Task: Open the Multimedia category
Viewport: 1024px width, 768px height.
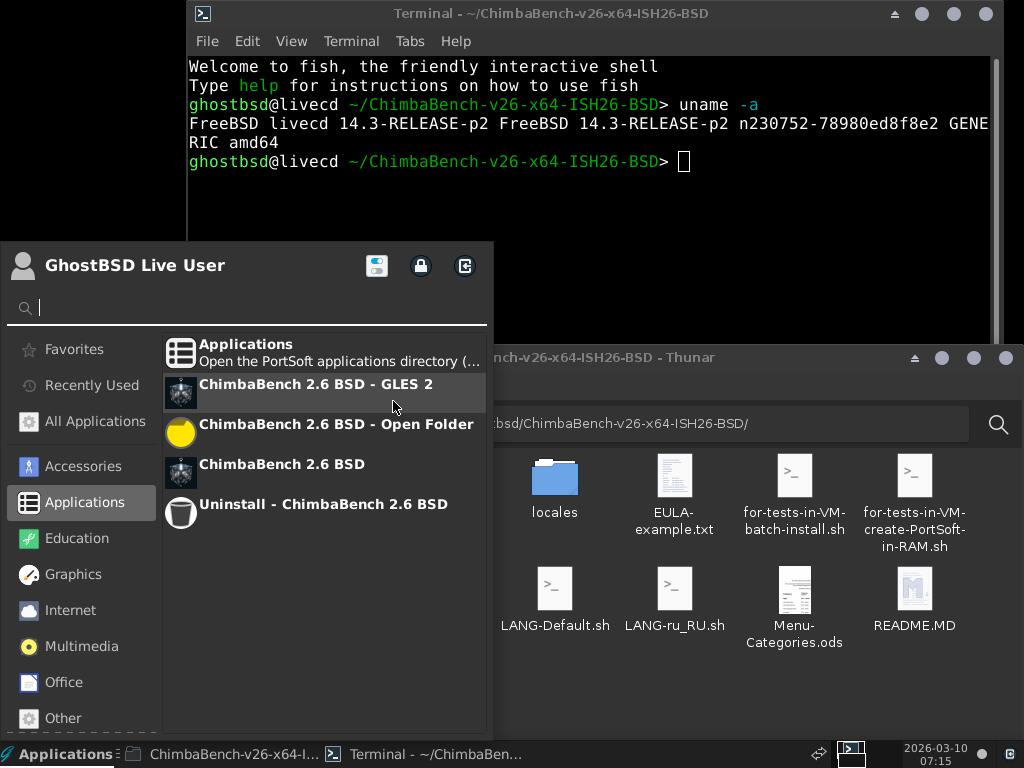Action: click(x=82, y=646)
